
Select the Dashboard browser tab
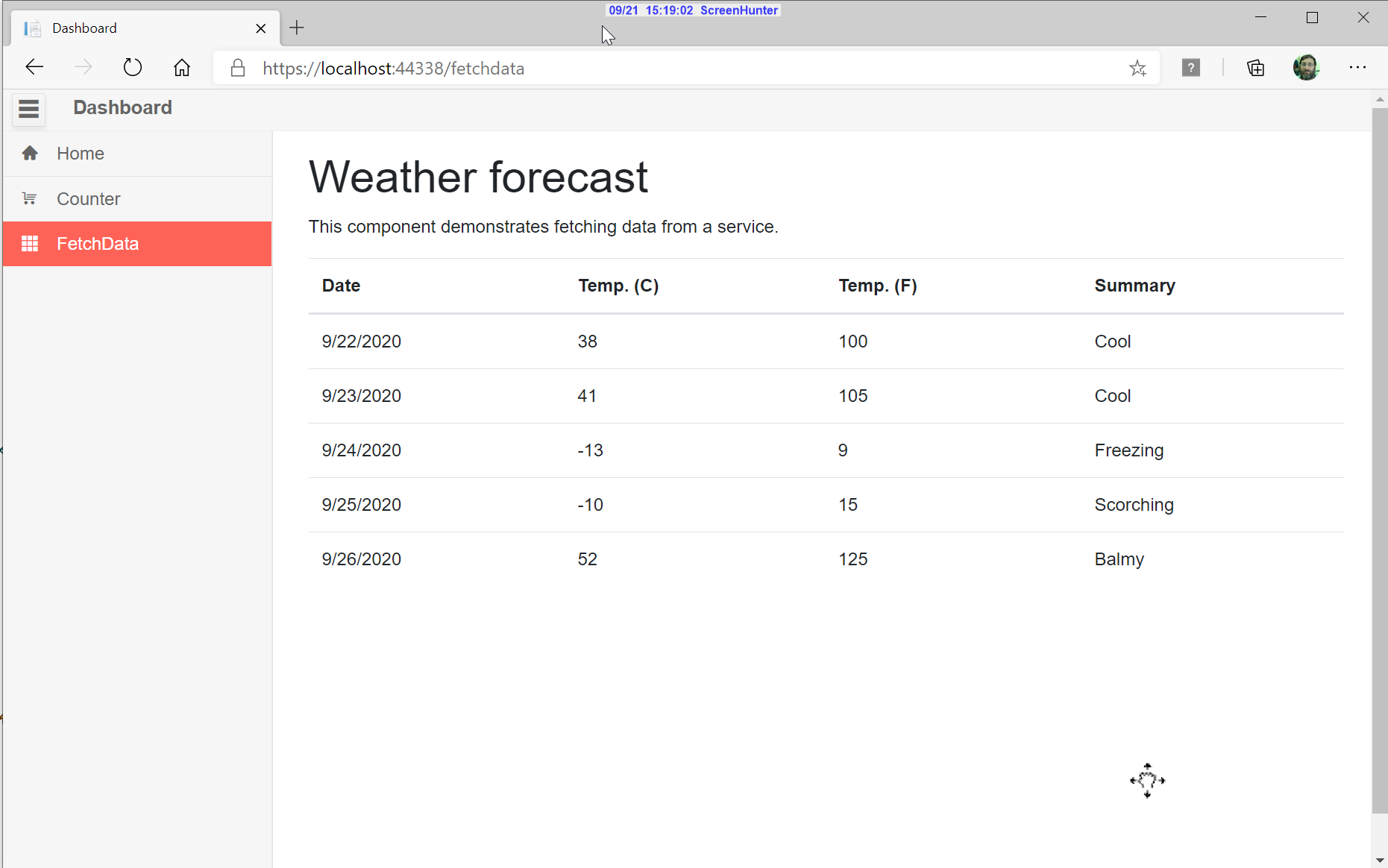(x=146, y=28)
